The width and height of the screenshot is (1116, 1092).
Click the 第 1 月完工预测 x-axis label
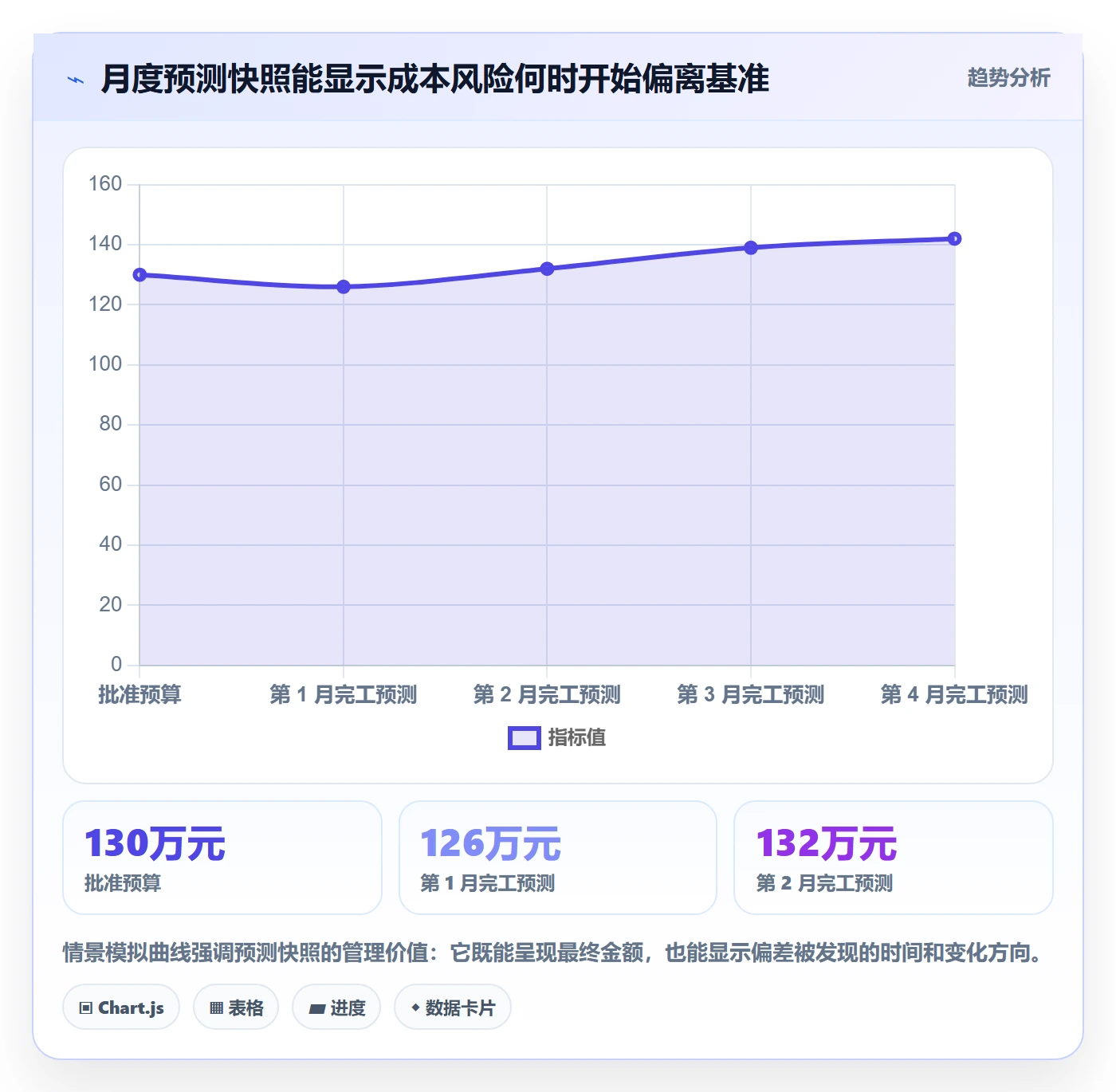[344, 694]
